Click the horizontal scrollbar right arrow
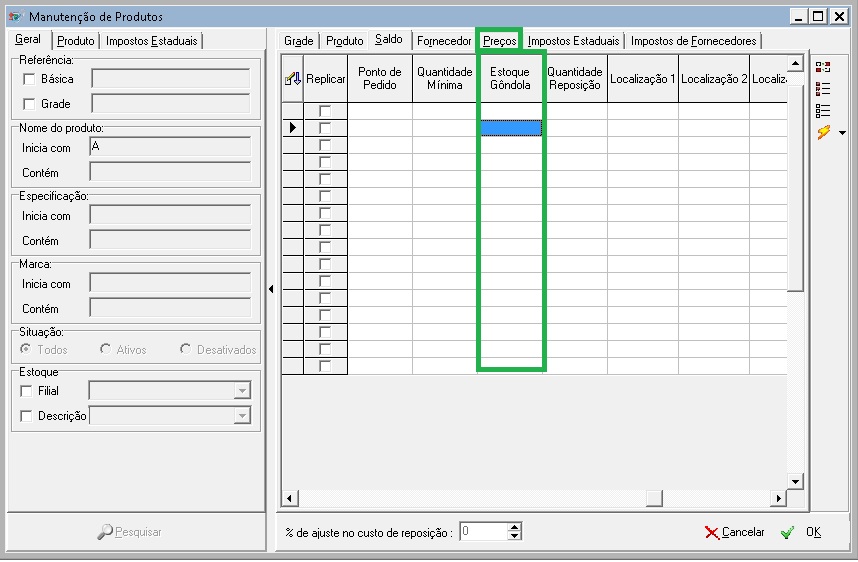This screenshot has height=562, width=858. point(778,498)
